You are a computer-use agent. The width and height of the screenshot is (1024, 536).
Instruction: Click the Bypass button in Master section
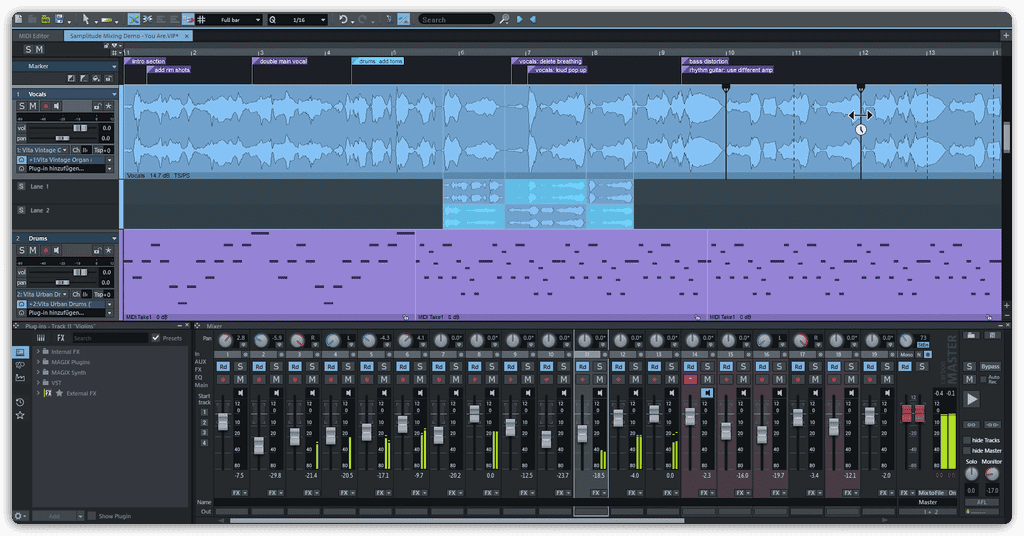click(x=990, y=366)
